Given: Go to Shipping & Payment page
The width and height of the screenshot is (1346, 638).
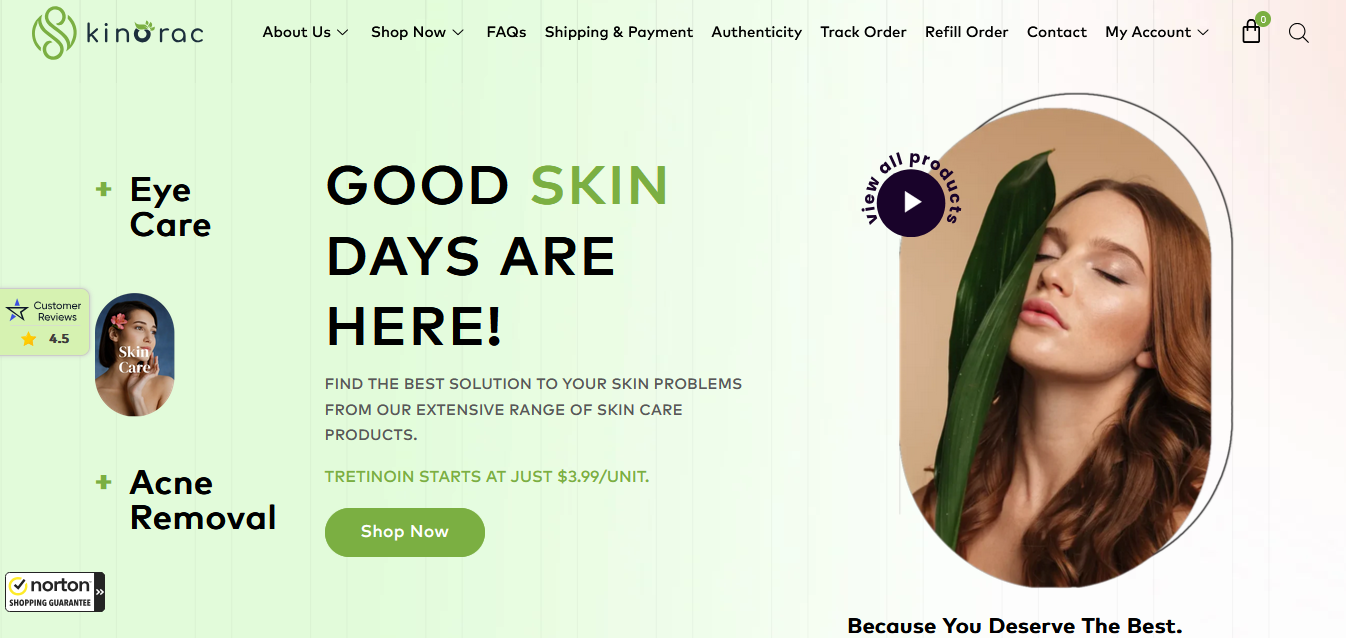Looking at the screenshot, I should [619, 32].
